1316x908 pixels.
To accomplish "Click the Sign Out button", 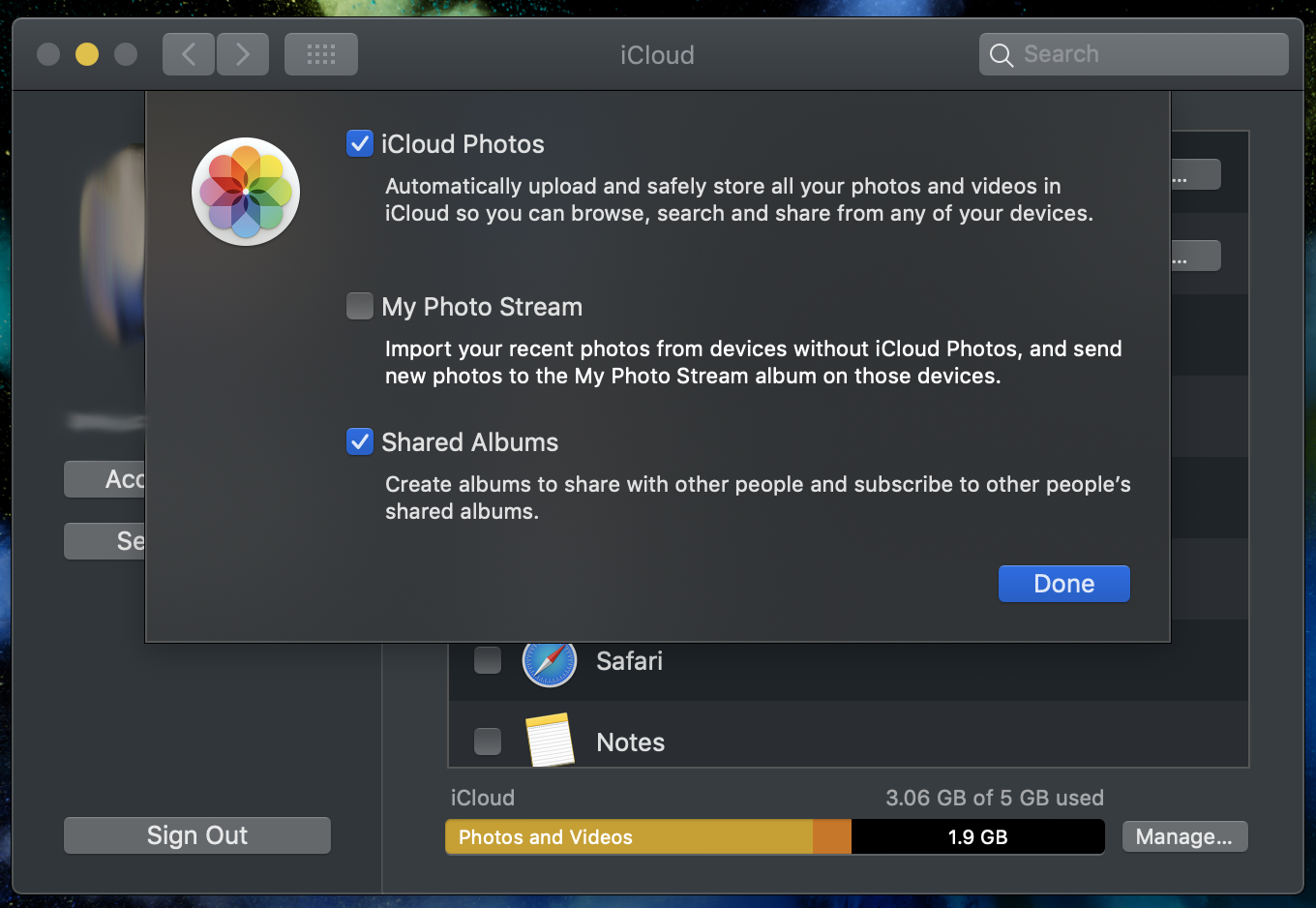I will [x=197, y=835].
